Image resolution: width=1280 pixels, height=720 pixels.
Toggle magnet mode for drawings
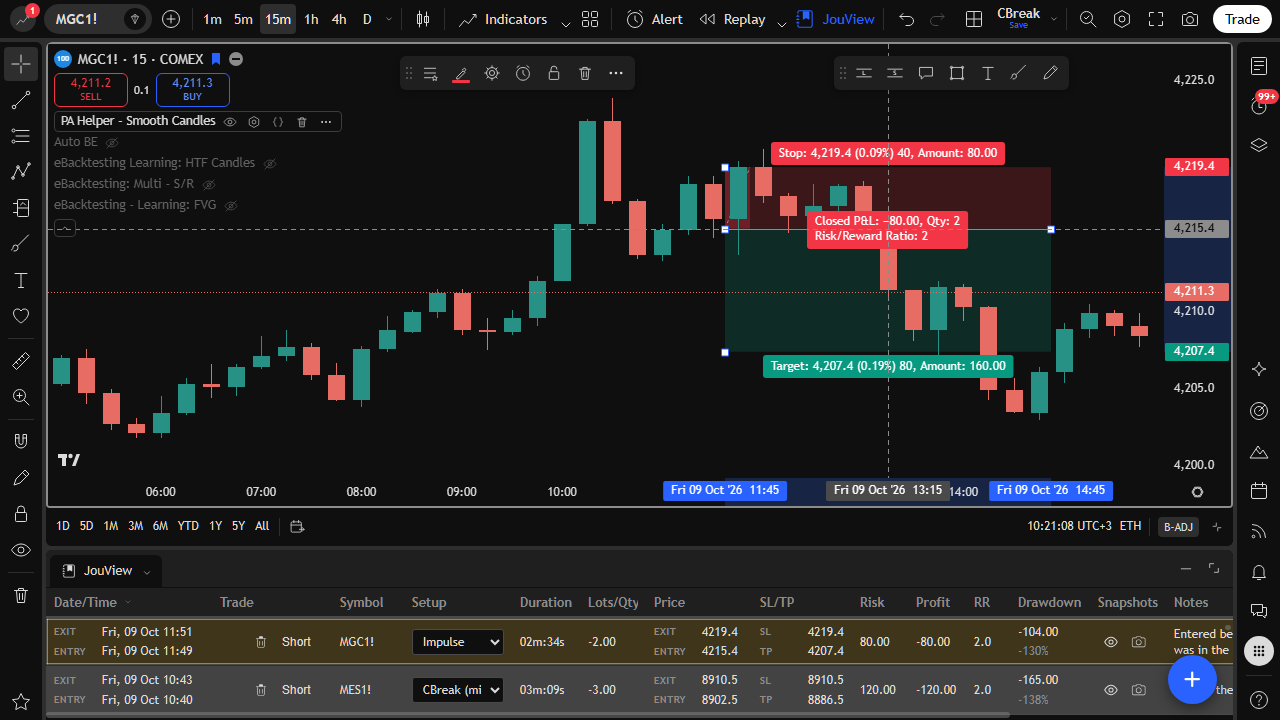point(21,441)
